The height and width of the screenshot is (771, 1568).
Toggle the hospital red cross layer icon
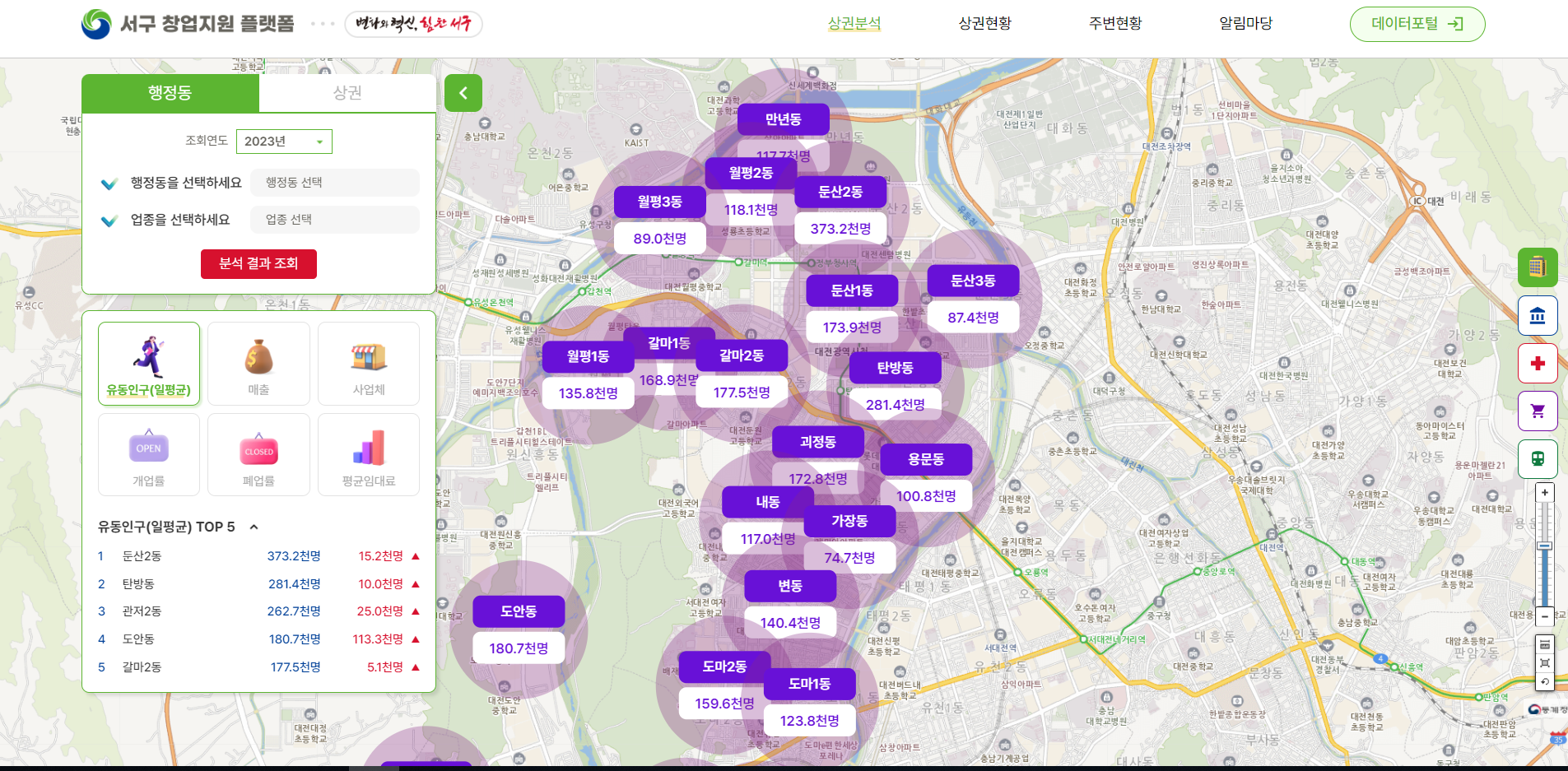tap(1538, 363)
